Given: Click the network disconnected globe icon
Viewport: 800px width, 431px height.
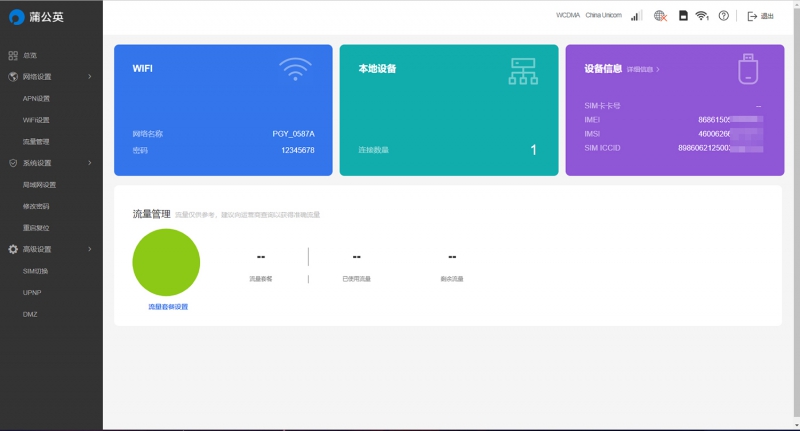Looking at the screenshot, I should (660, 16).
